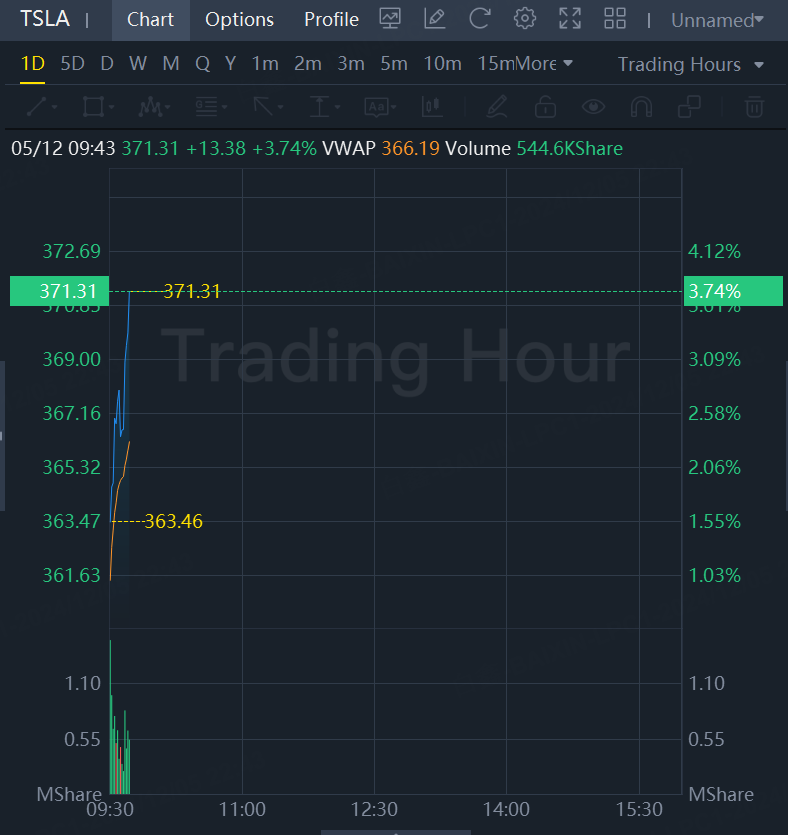
Task: Click the TSLA ticker symbol
Action: [x=46, y=20]
